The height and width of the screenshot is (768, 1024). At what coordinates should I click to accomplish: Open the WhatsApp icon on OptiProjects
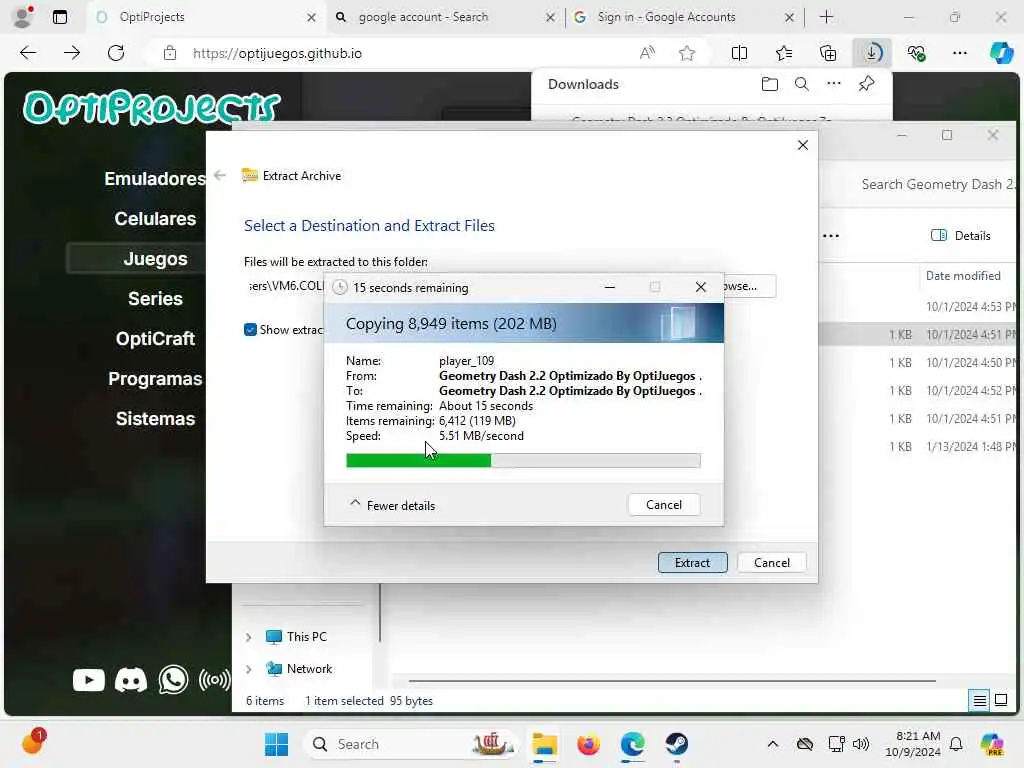(173, 680)
